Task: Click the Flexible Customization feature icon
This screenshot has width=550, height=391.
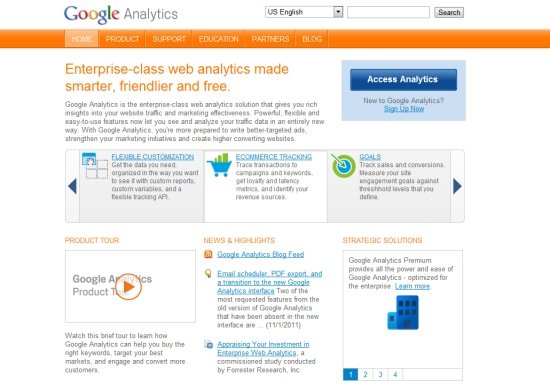Action: click(95, 166)
